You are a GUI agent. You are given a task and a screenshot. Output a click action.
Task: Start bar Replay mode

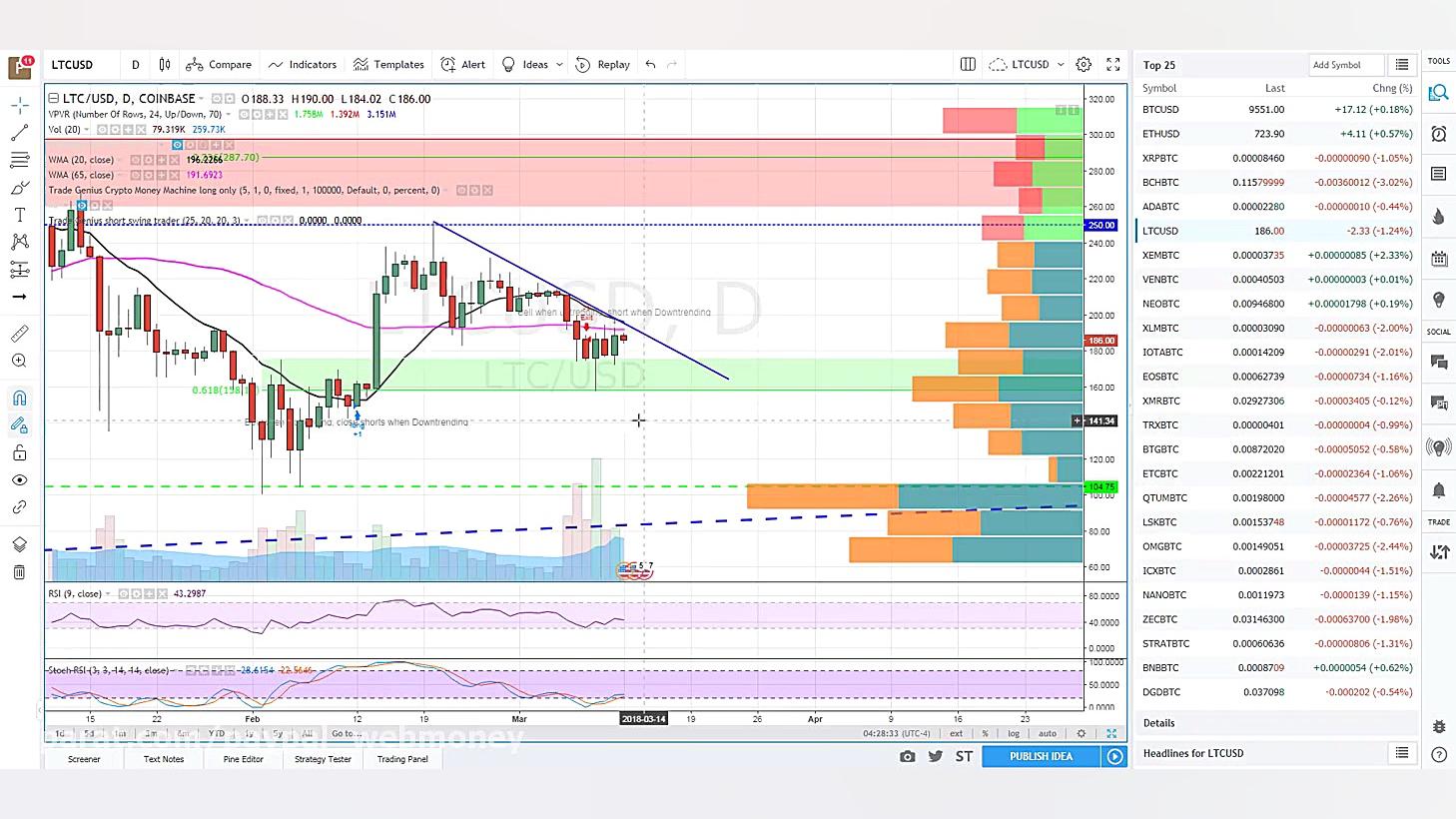(603, 65)
